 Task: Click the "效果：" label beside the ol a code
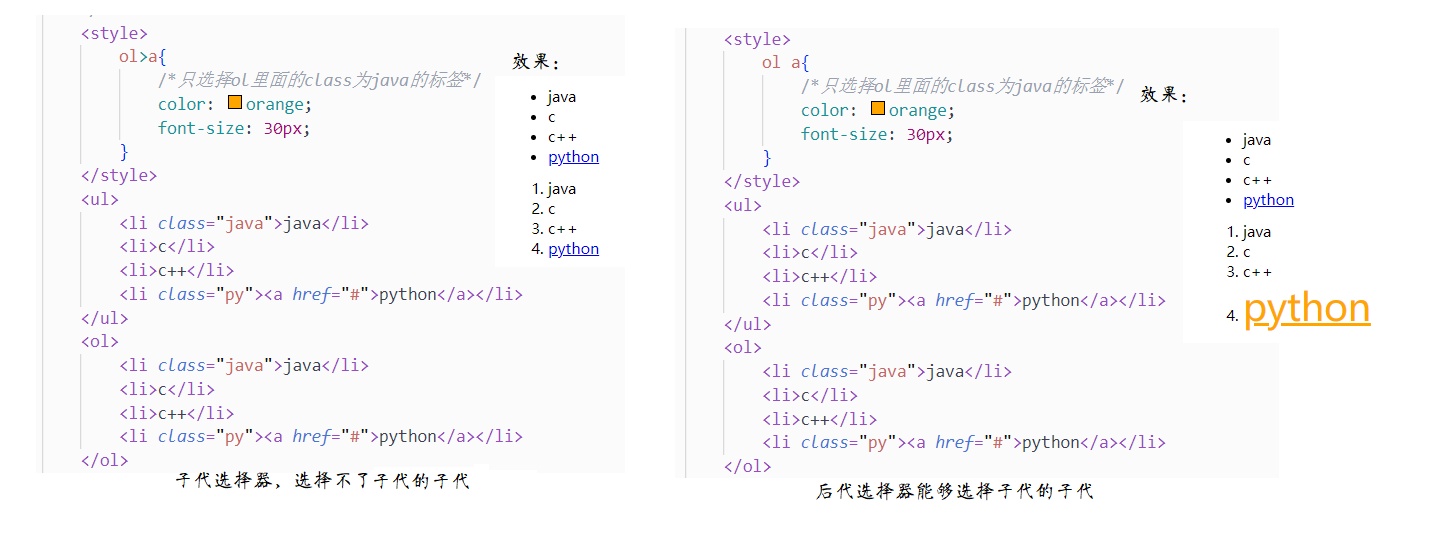tap(1165, 95)
